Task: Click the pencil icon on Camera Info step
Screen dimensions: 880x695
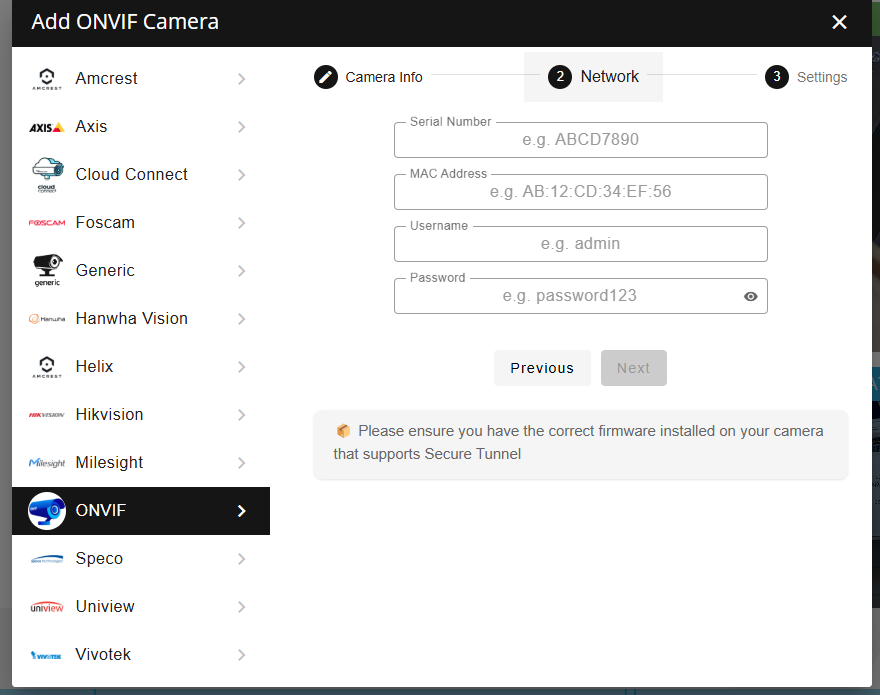Action: 325,76
